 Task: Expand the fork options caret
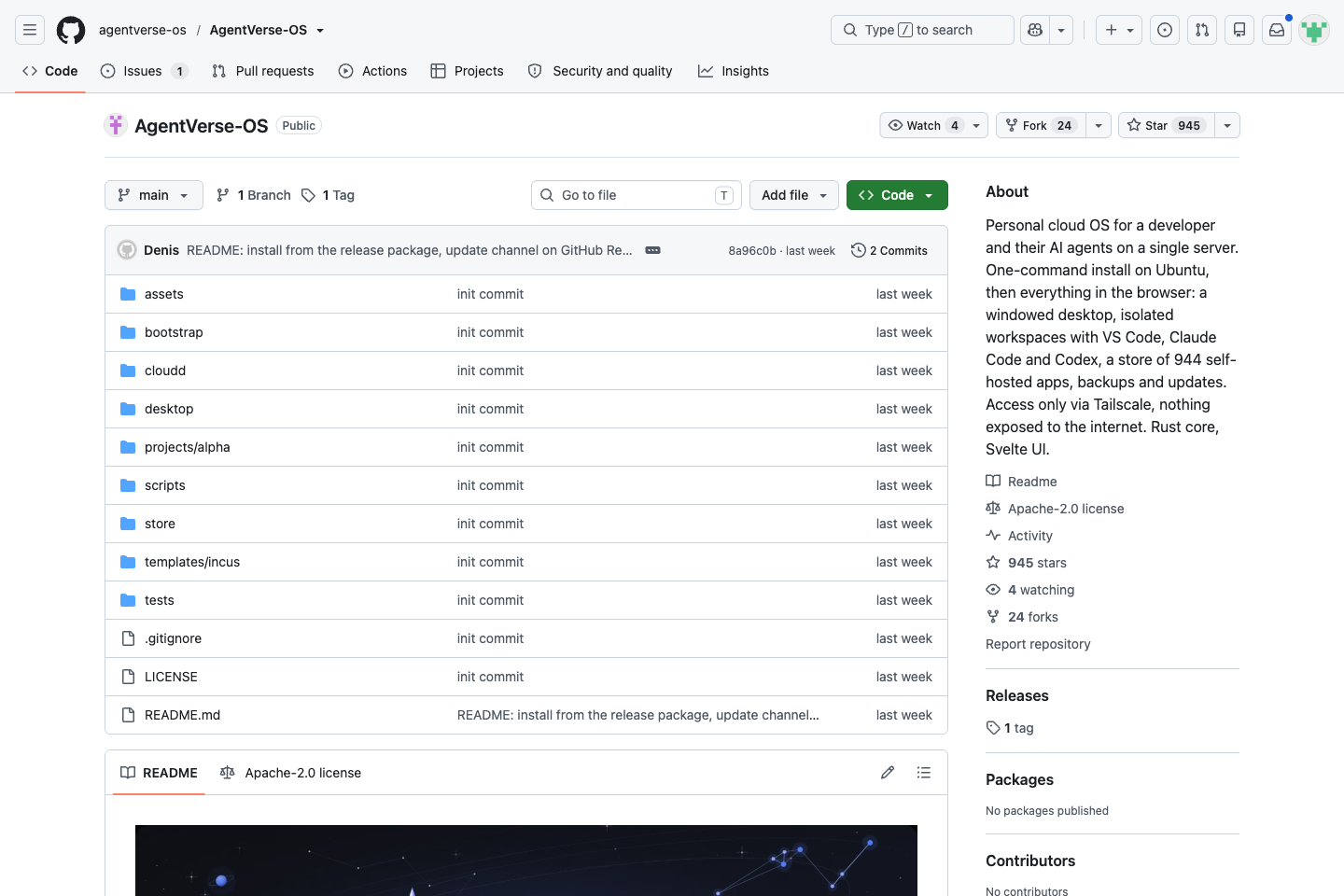pyautogui.click(x=1099, y=125)
